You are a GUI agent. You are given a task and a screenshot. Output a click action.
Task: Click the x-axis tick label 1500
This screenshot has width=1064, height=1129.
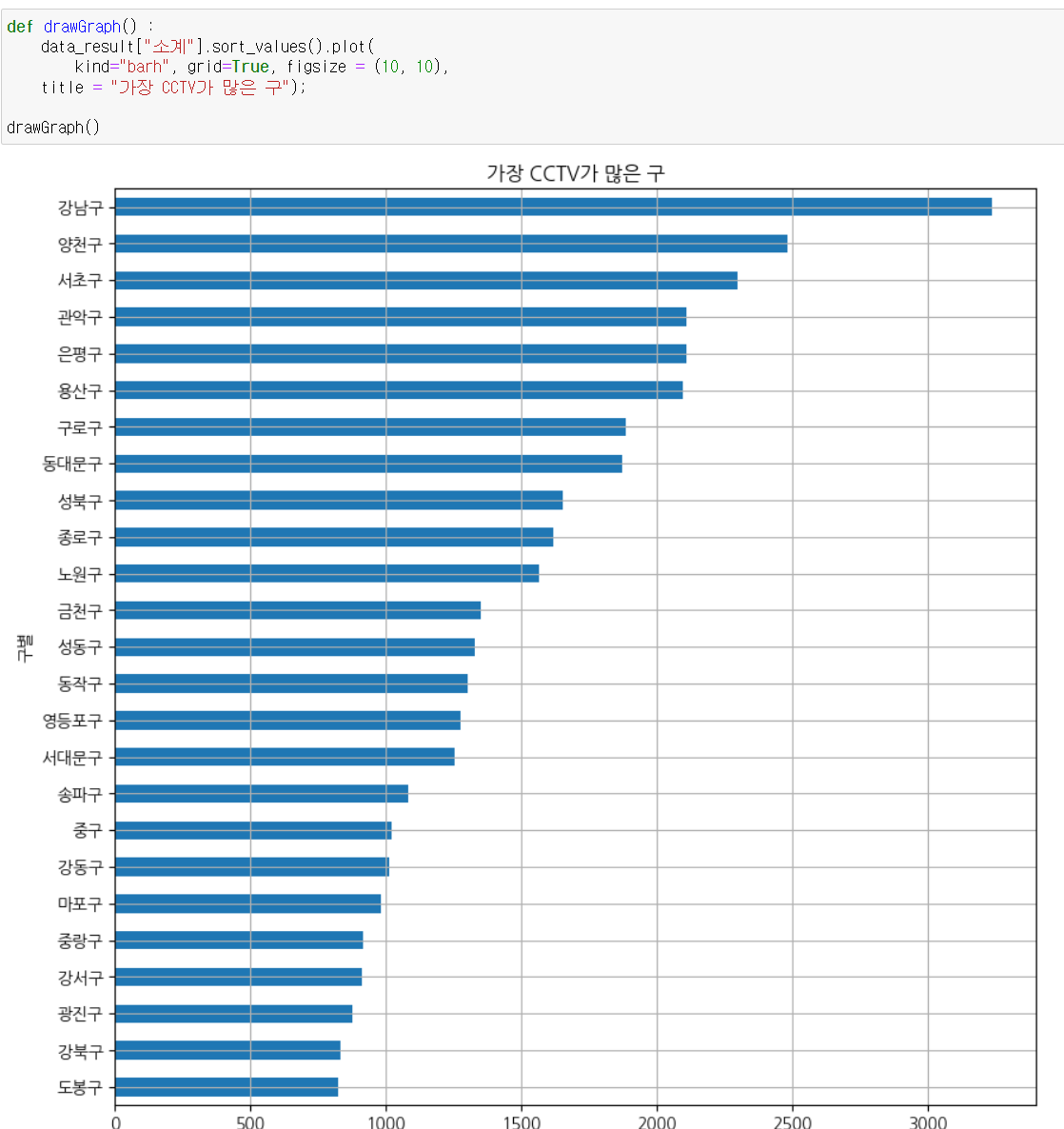point(522,1121)
